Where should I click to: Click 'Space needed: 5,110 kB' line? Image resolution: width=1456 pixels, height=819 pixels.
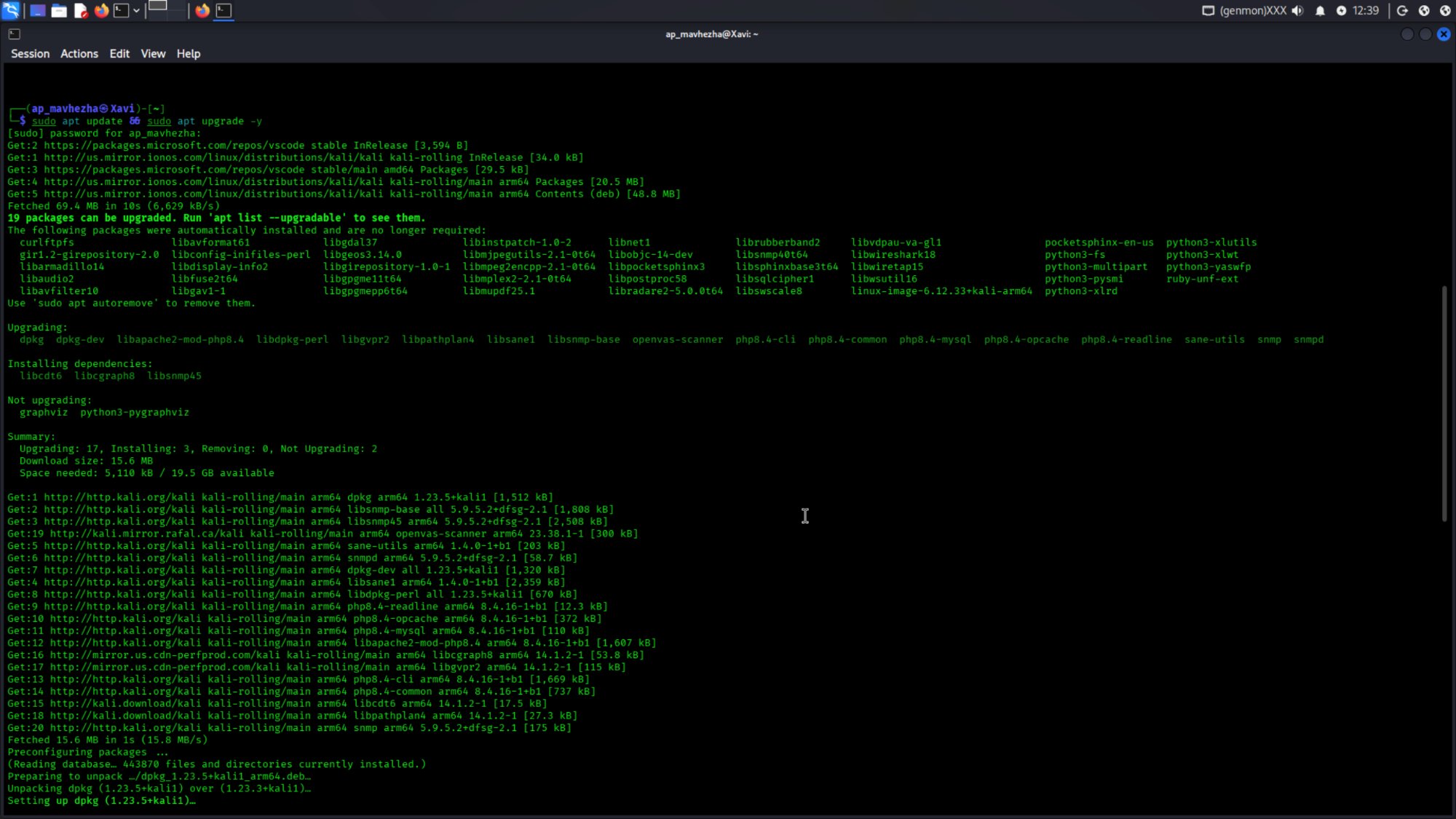point(147,472)
